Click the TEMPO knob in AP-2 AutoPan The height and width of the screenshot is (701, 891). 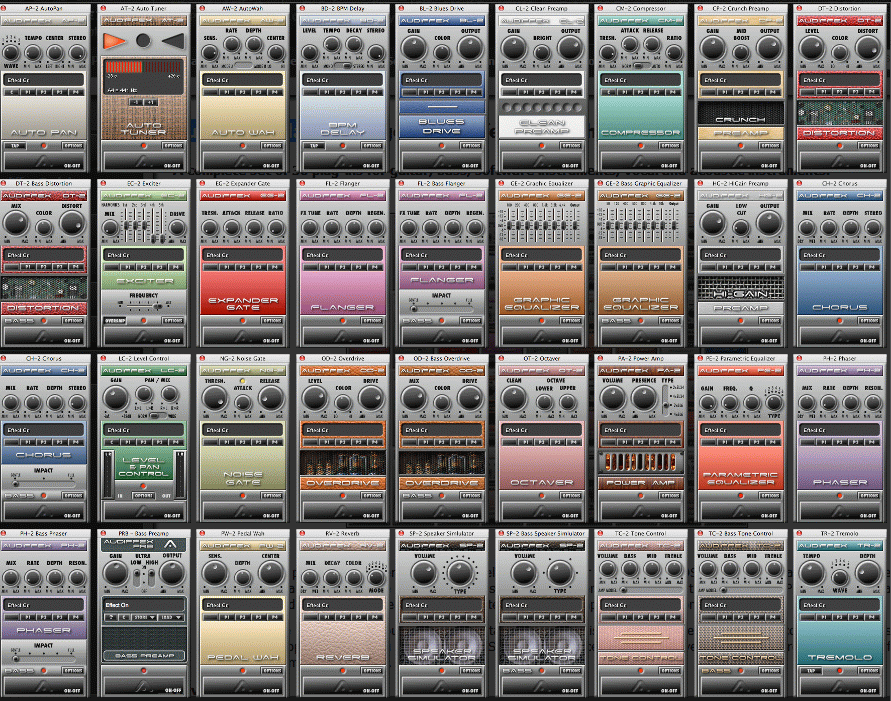point(33,53)
